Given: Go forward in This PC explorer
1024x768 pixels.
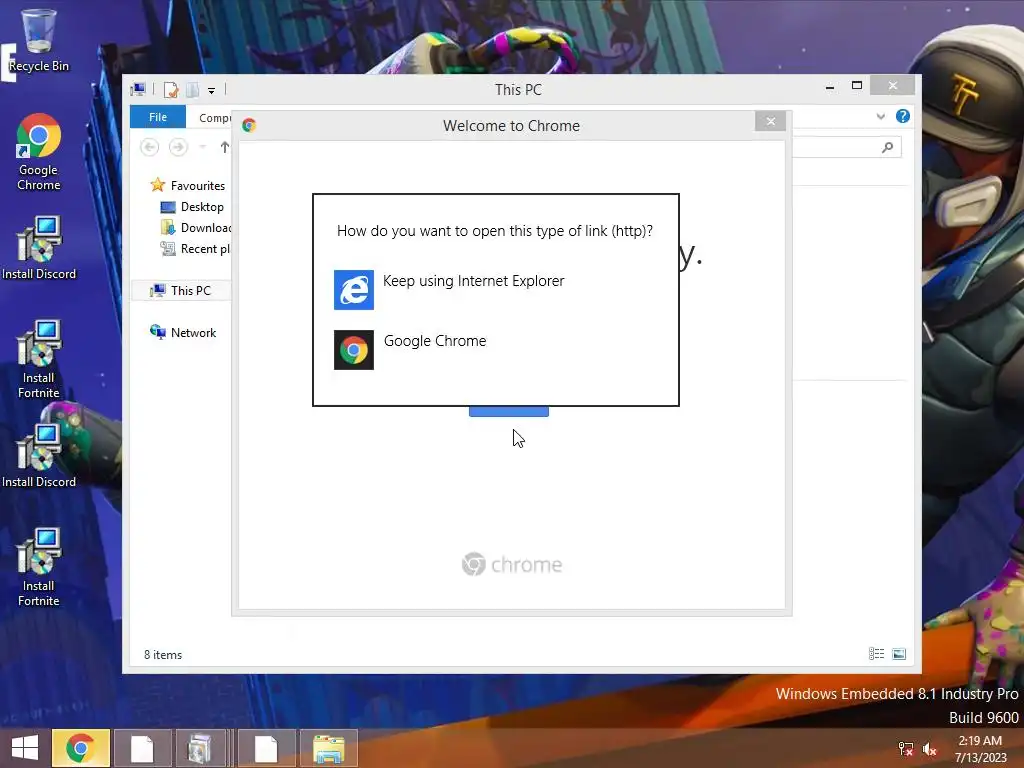Looking at the screenshot, I should coord(178,147).
